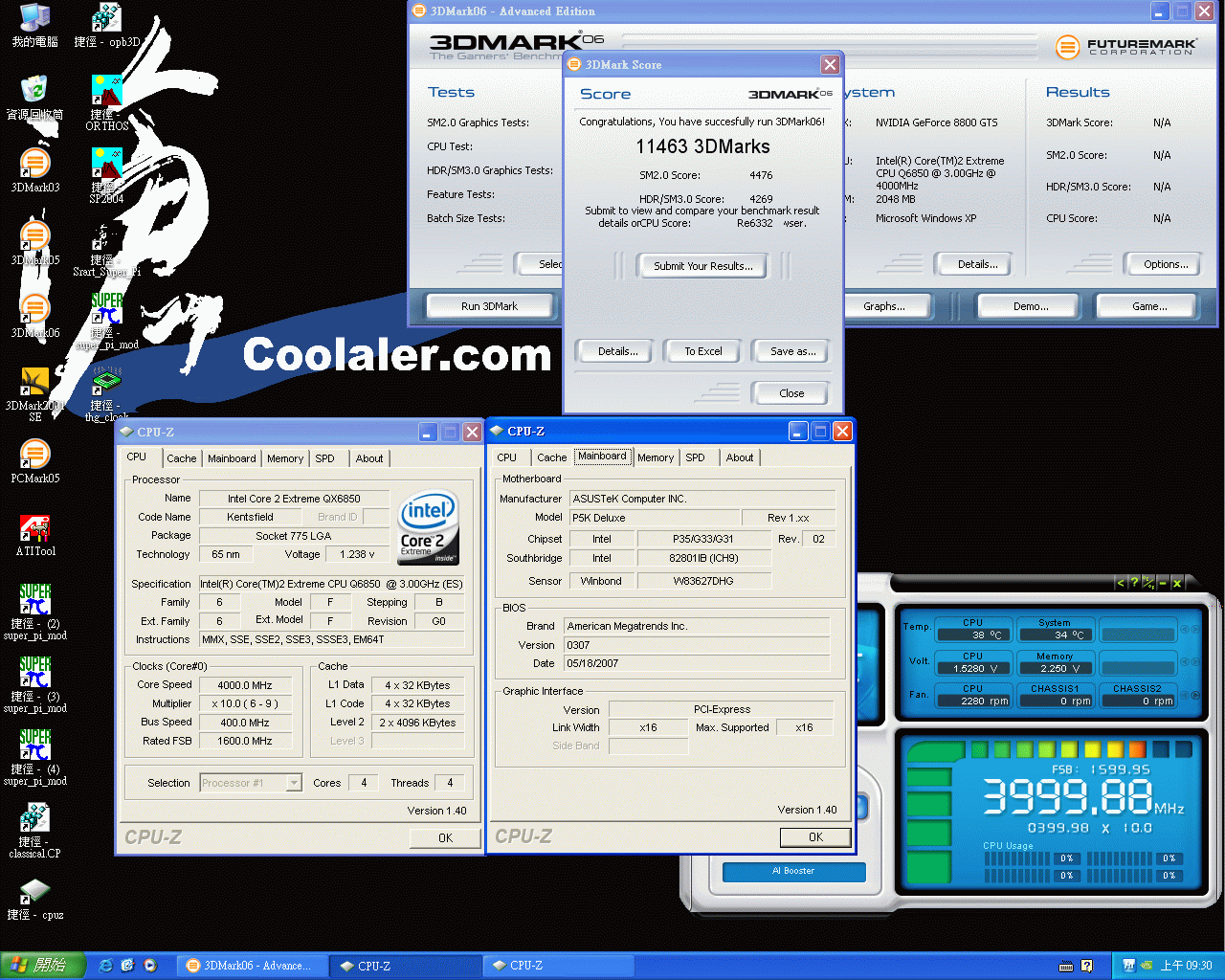Click the AI Booster button
This screenshot has height=980, width=1225.
tap(793, 871)
